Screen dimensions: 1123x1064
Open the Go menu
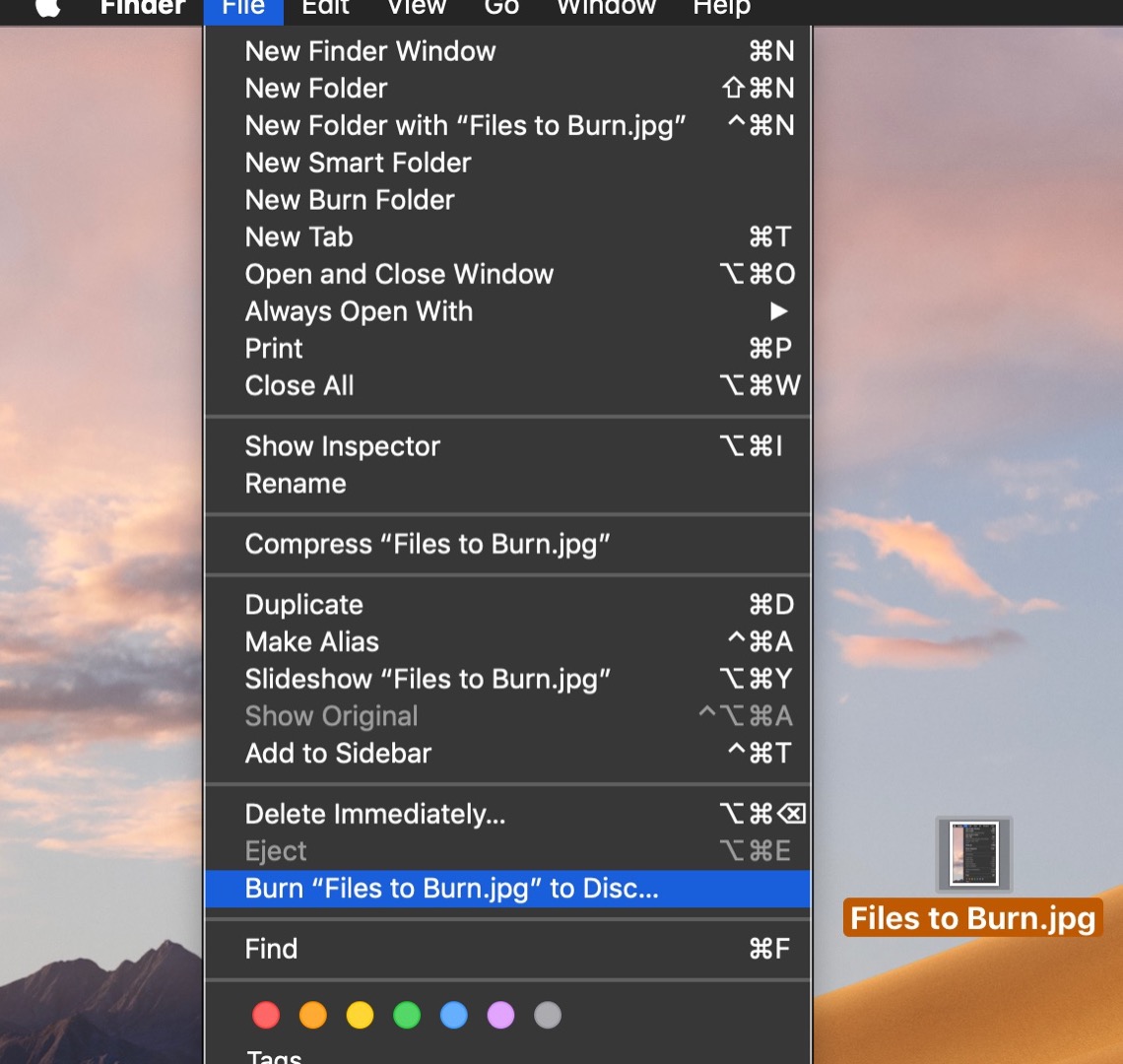(x=501, y=7)
